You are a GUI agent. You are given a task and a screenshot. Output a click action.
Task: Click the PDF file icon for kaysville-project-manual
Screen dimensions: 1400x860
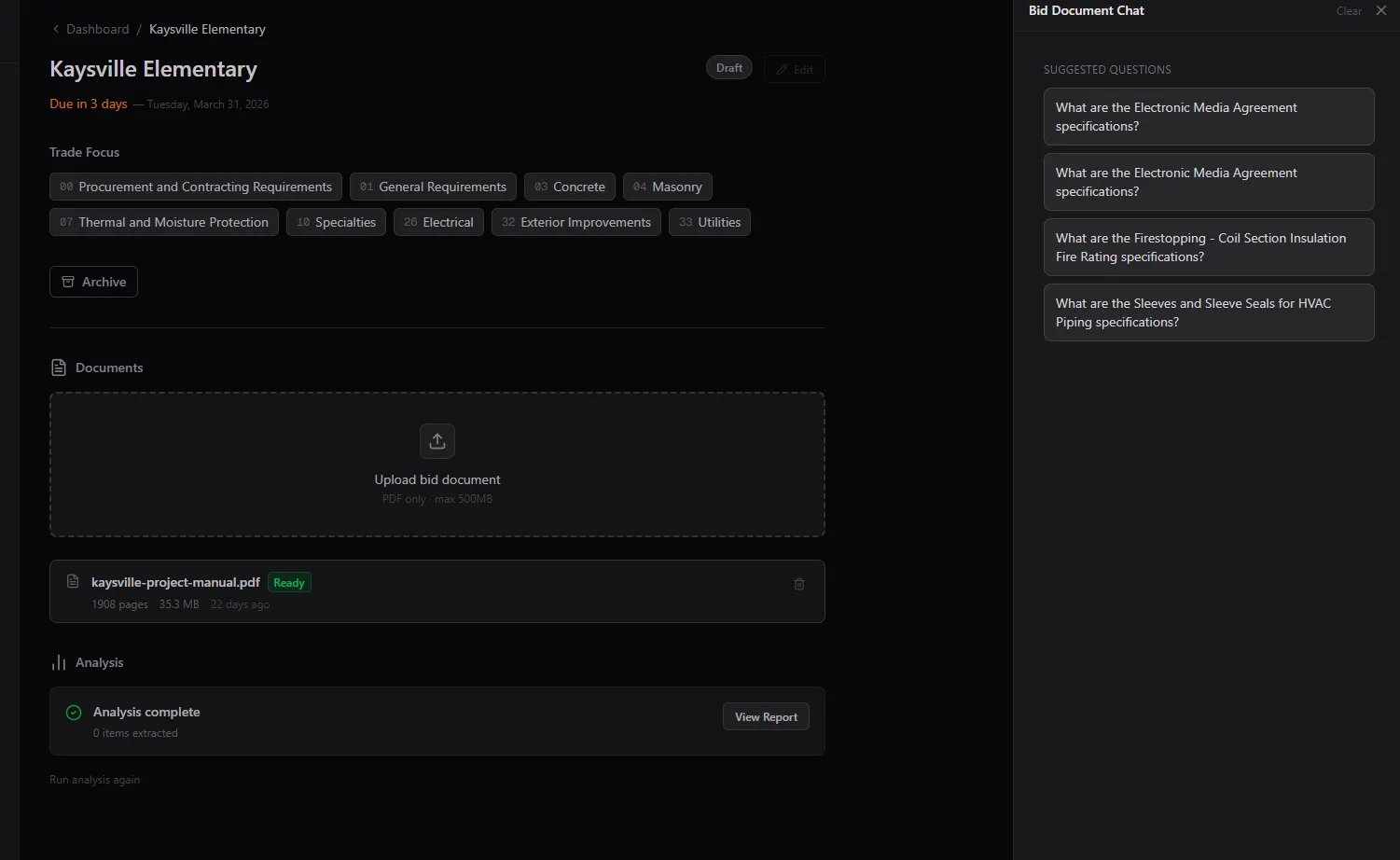73,582
